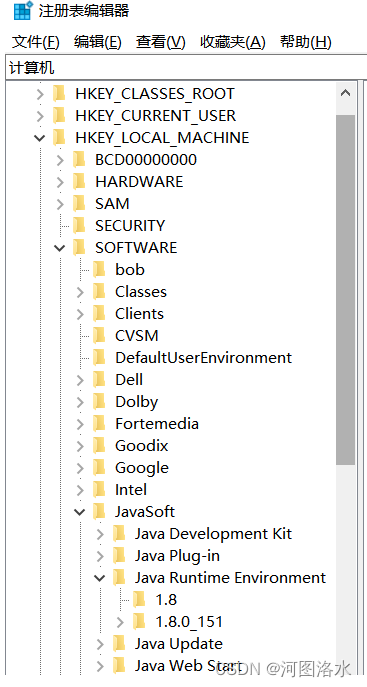The width and height of the screenshot is (367, 687).
Task: Click the HKEY_CLASSES_ROOT folder icon
Action: click(59, 94)
